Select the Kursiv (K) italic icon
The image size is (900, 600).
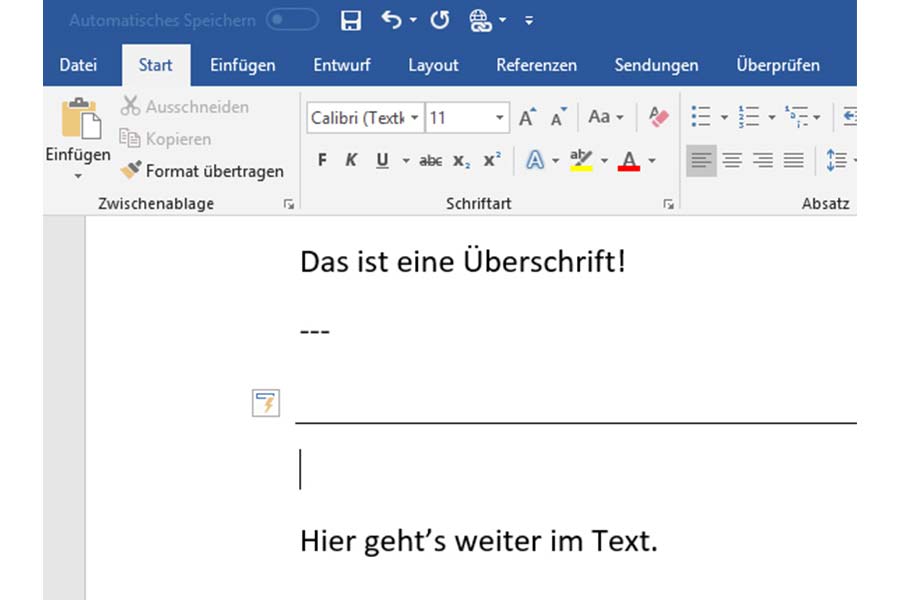coord(350,159)
